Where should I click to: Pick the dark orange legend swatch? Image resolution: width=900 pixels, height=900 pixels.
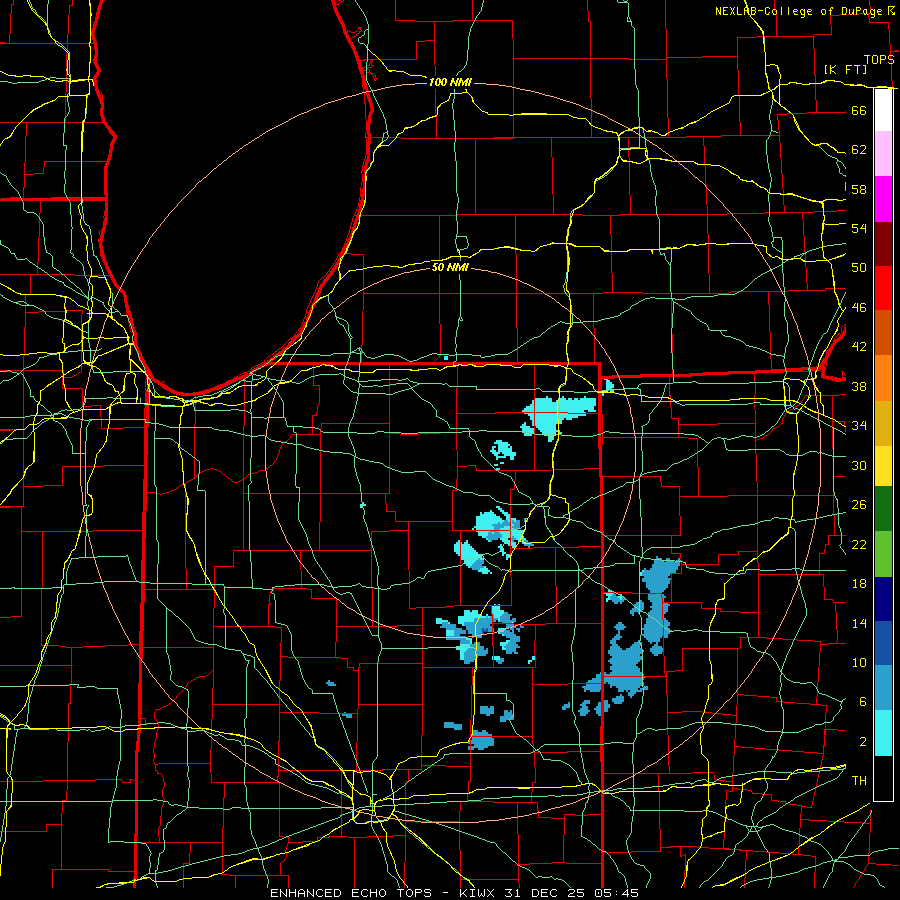[883, 333]
